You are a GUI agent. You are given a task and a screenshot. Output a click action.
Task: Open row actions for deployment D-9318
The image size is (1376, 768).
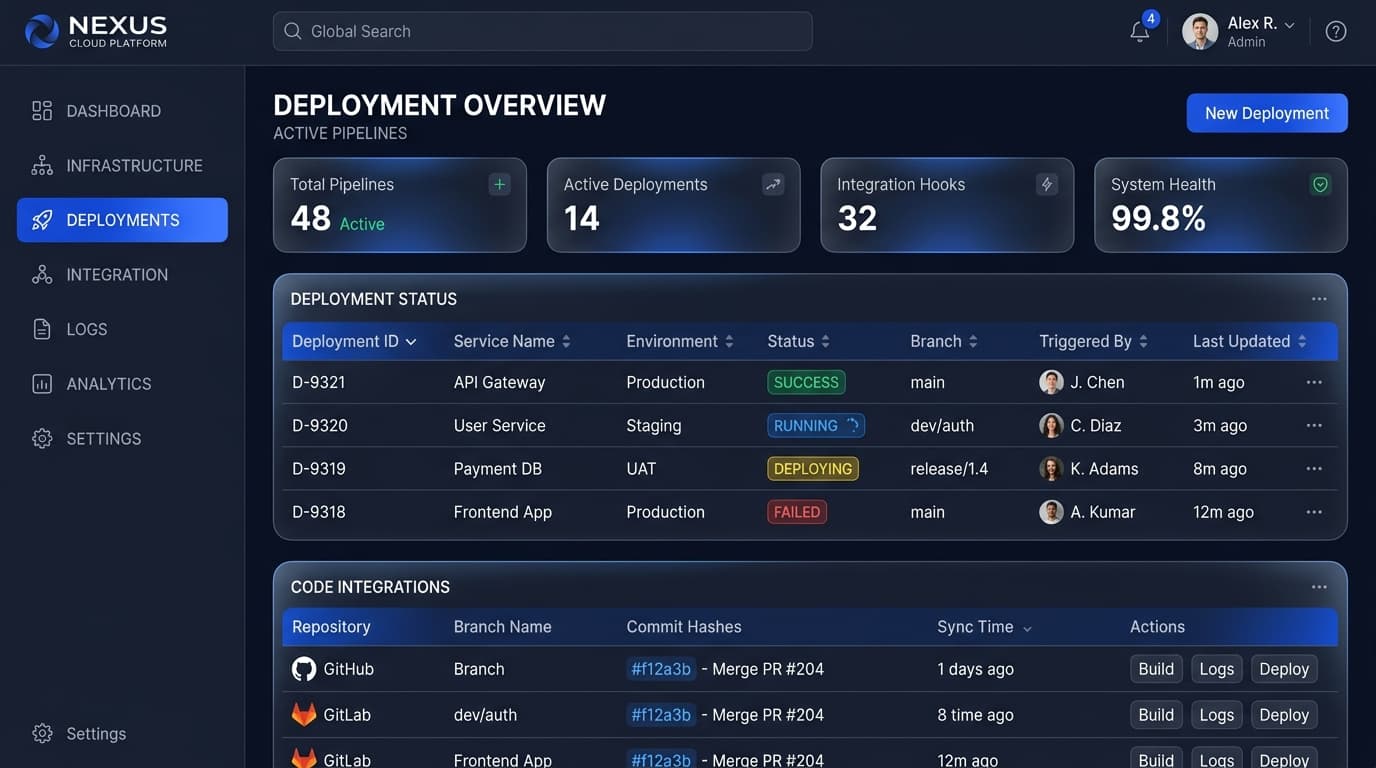1314,512
